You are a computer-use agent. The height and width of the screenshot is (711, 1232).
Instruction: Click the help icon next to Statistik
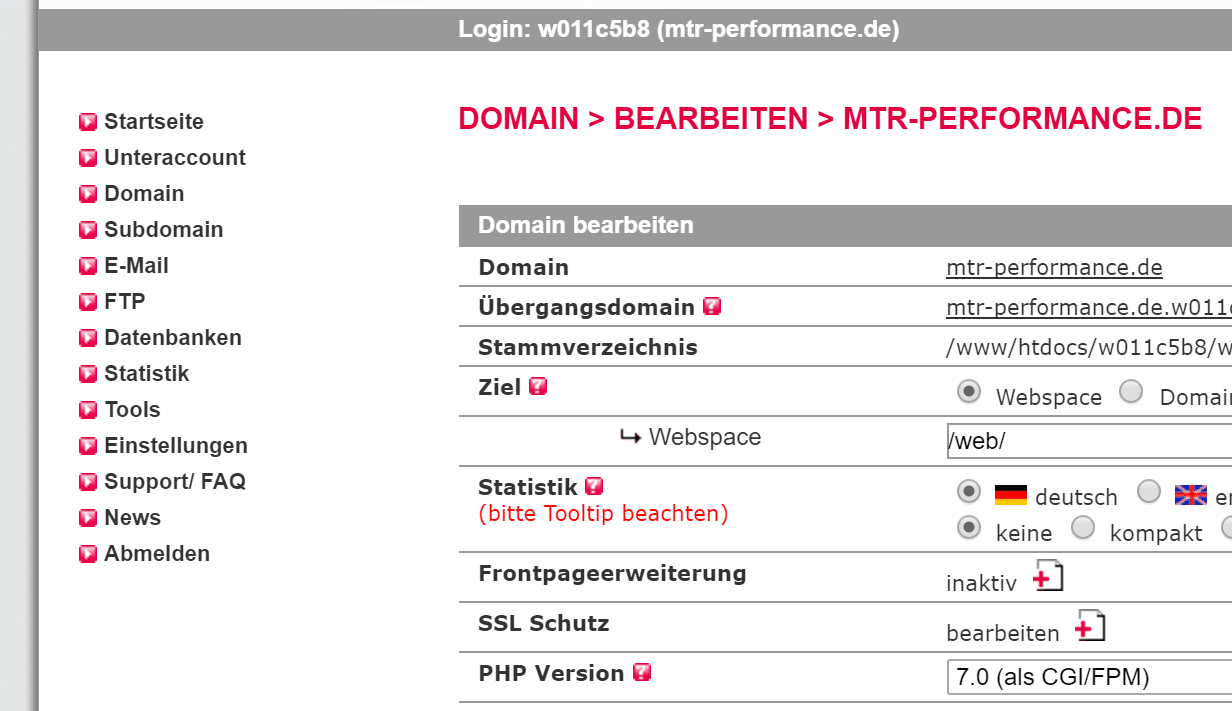point(595,486)
